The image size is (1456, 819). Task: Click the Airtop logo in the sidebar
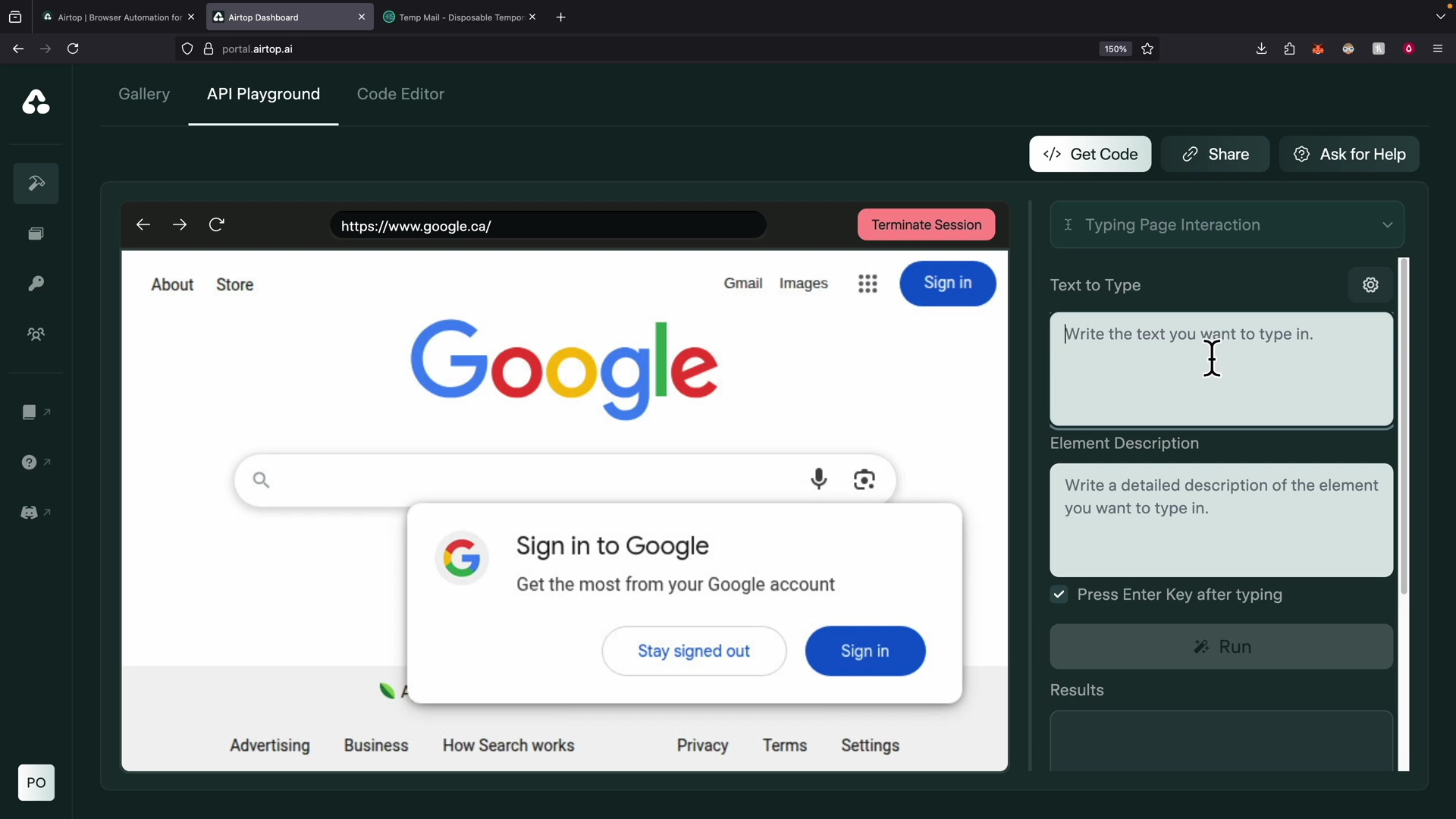click(36, 102)
